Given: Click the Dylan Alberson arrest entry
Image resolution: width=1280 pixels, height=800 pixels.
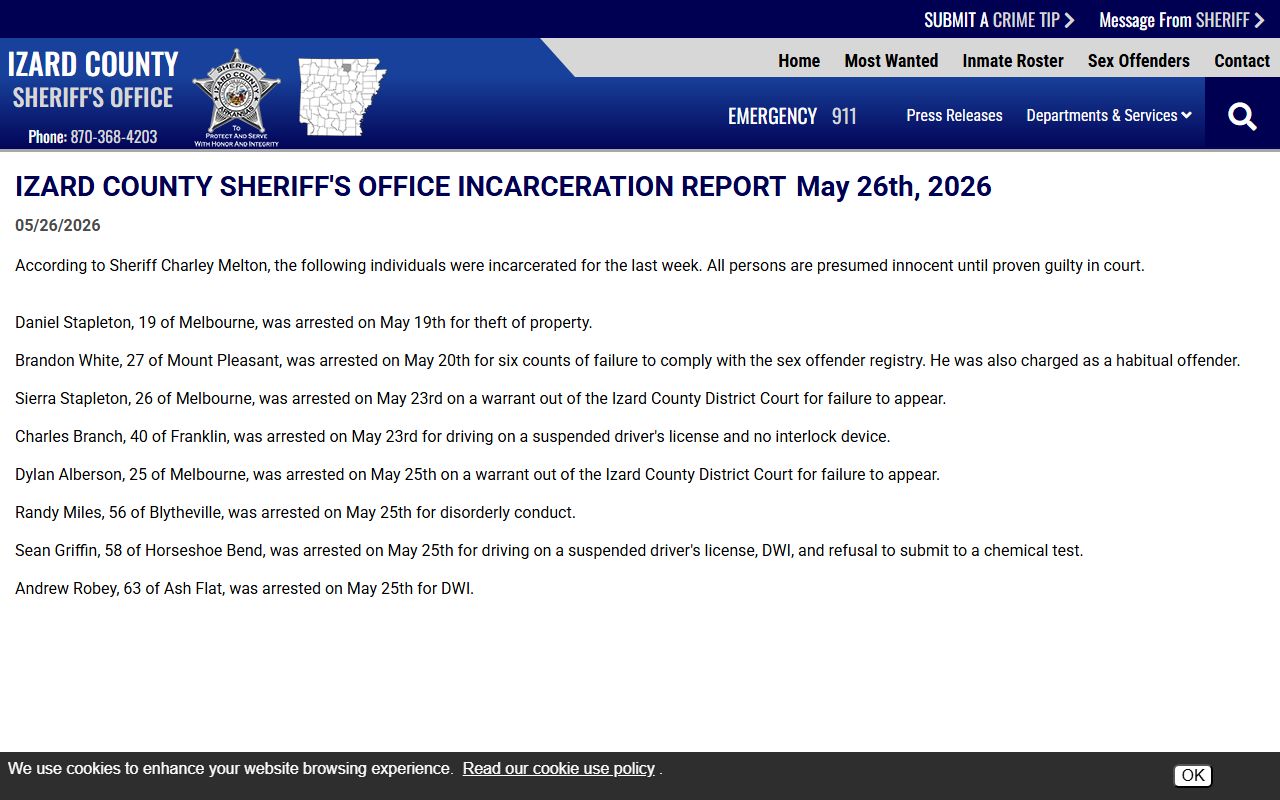Looking at the screenshot, I should click(478, 475).
